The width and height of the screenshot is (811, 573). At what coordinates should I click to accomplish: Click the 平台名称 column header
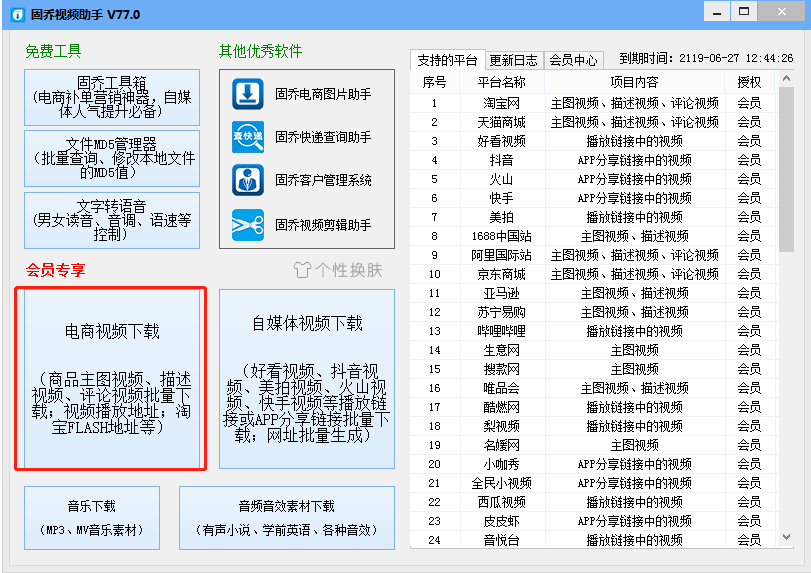[x=501, y=82]
